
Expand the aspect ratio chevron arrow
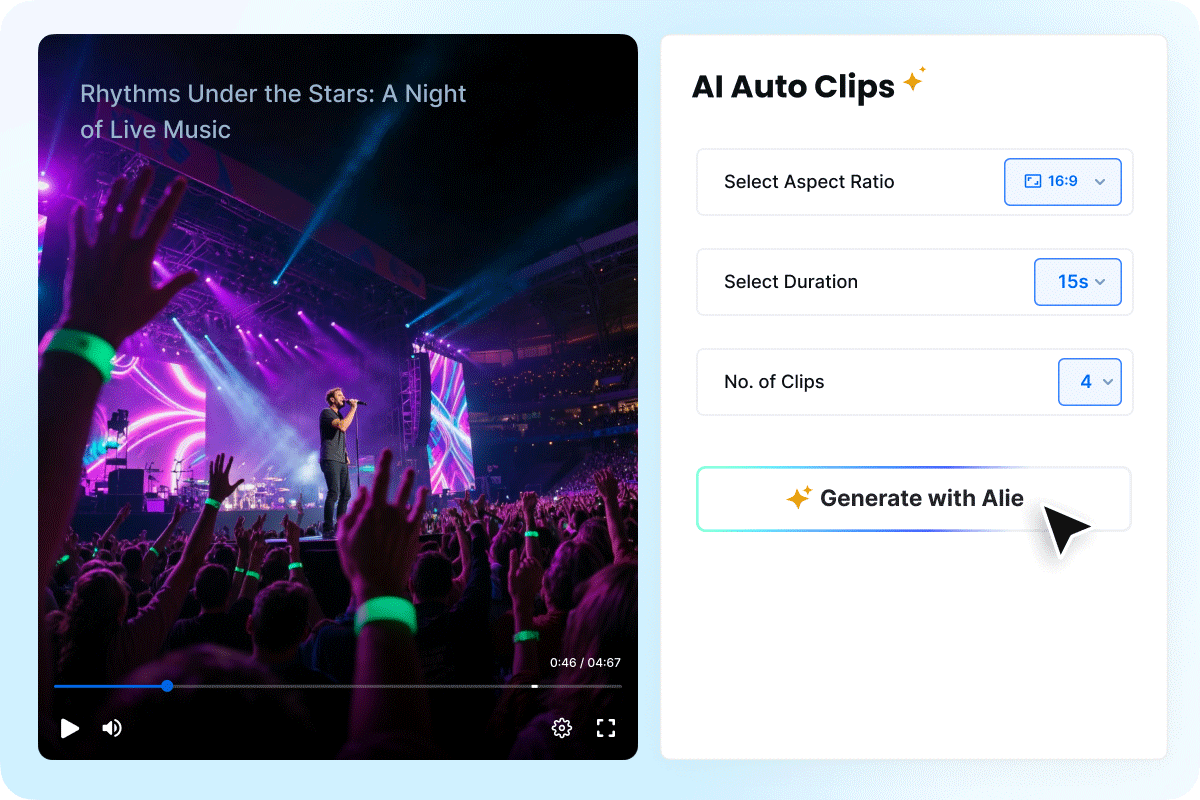click(1100, 182)
